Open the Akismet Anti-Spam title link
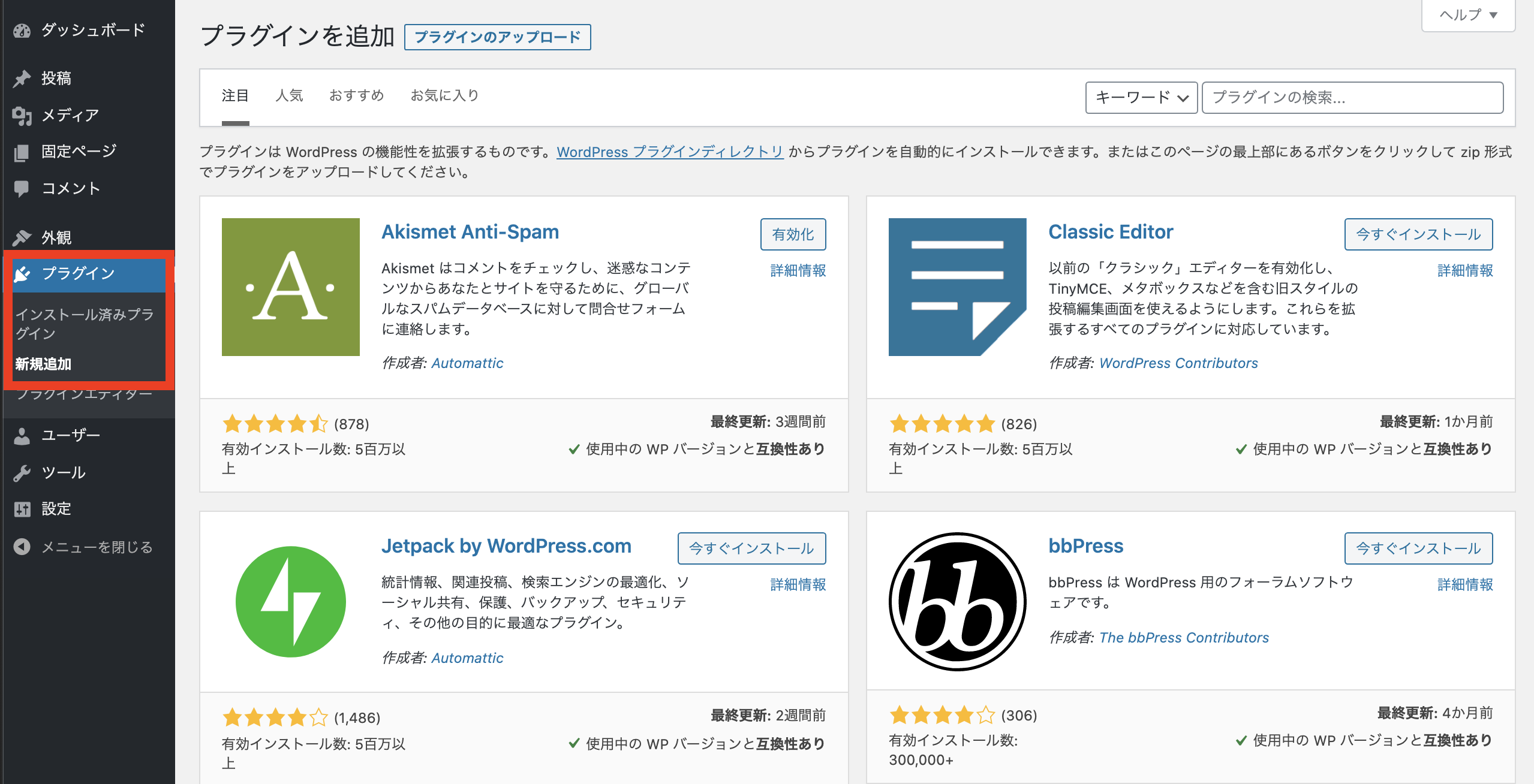This screenshot has width=1534, height=784. pos(470,232)
